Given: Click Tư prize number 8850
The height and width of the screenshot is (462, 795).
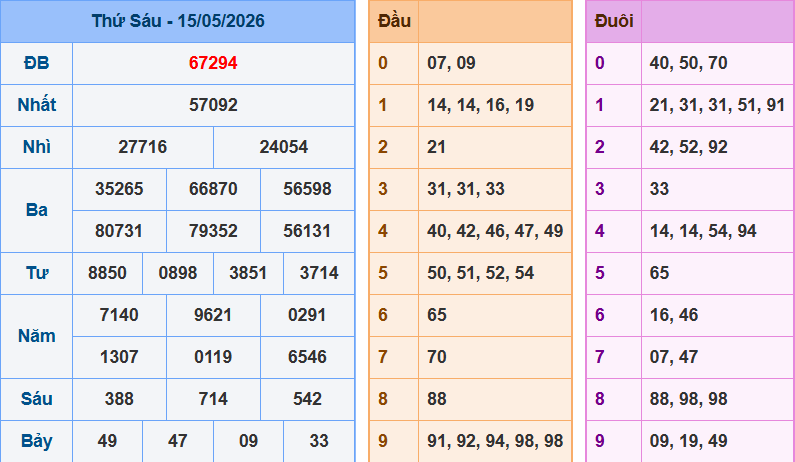Looking at the screenshot, I should tap(107, 273).
